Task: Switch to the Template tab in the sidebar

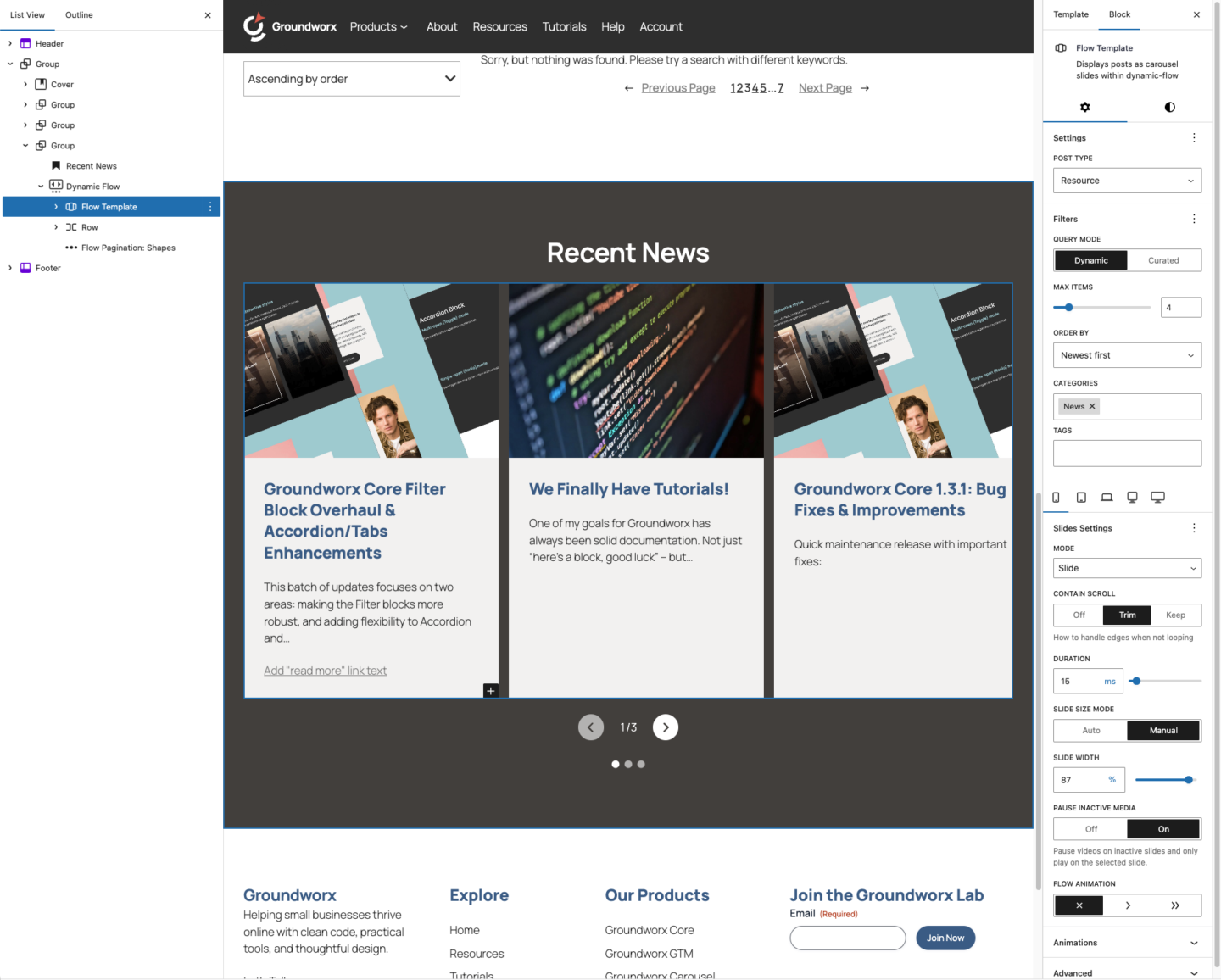Action: (x=1070, y=14)
